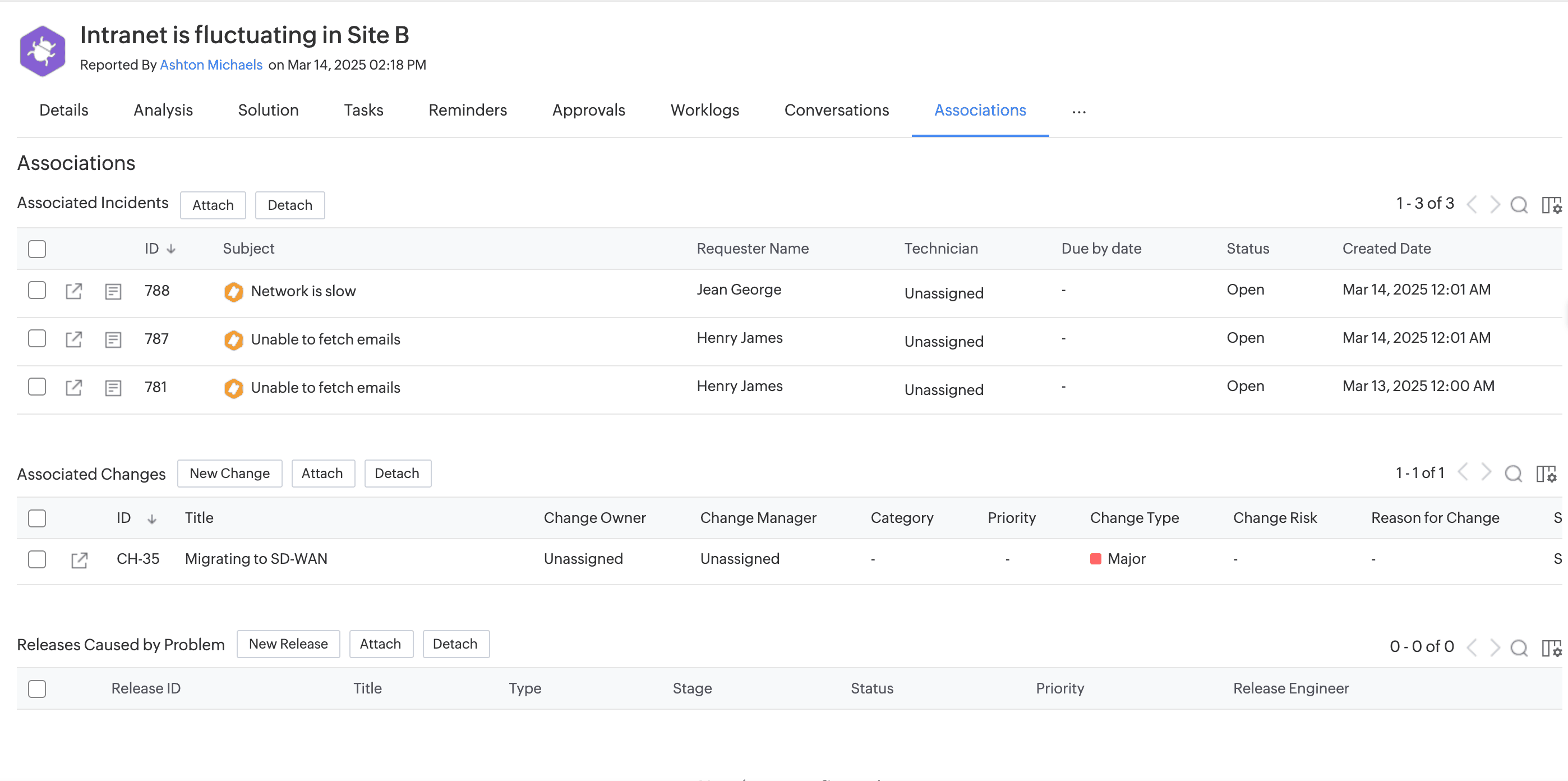Screen dimensions: 1568x781
Task: Go to next page of Associated Incidents
Action: tap(1495, 205)
